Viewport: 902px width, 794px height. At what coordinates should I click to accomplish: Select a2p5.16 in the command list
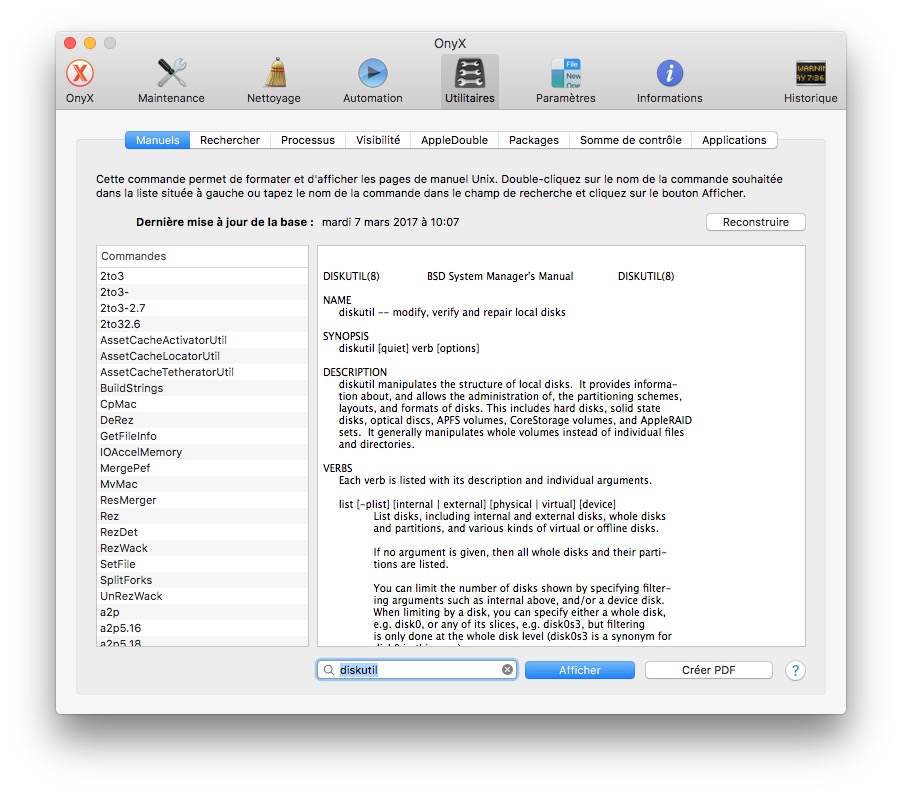click(x=202, y=628)
